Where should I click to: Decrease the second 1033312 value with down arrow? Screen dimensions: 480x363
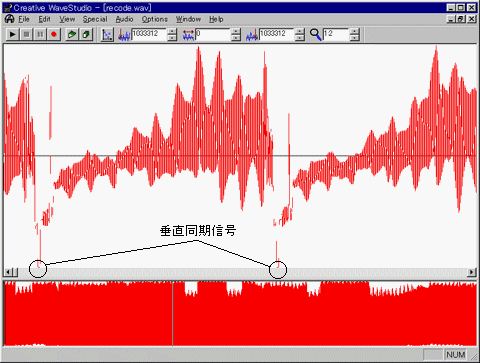click(x=300, y=38)
